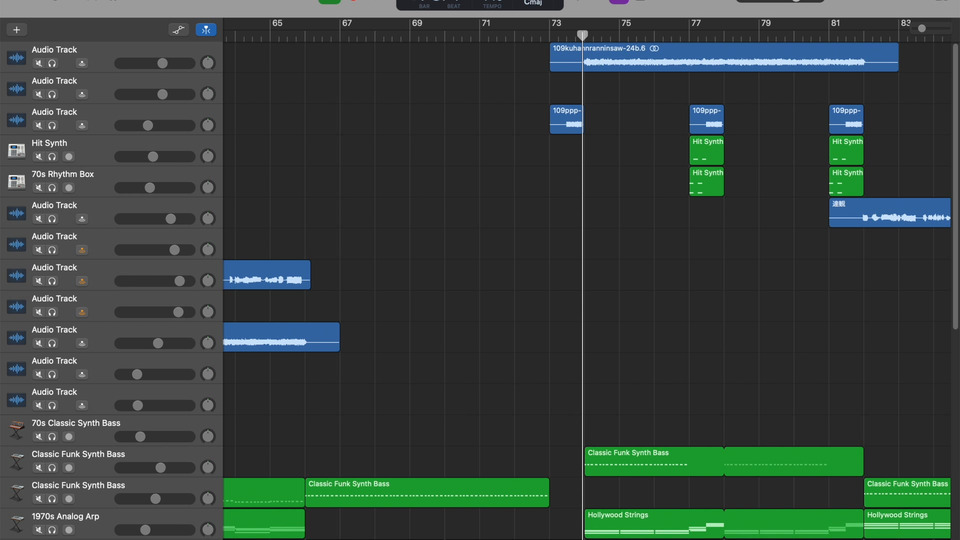Select waveform icon of track holding 109kuhannranninsaw region
The width and height of the screenshot is (960, 540).
(17, 57)
